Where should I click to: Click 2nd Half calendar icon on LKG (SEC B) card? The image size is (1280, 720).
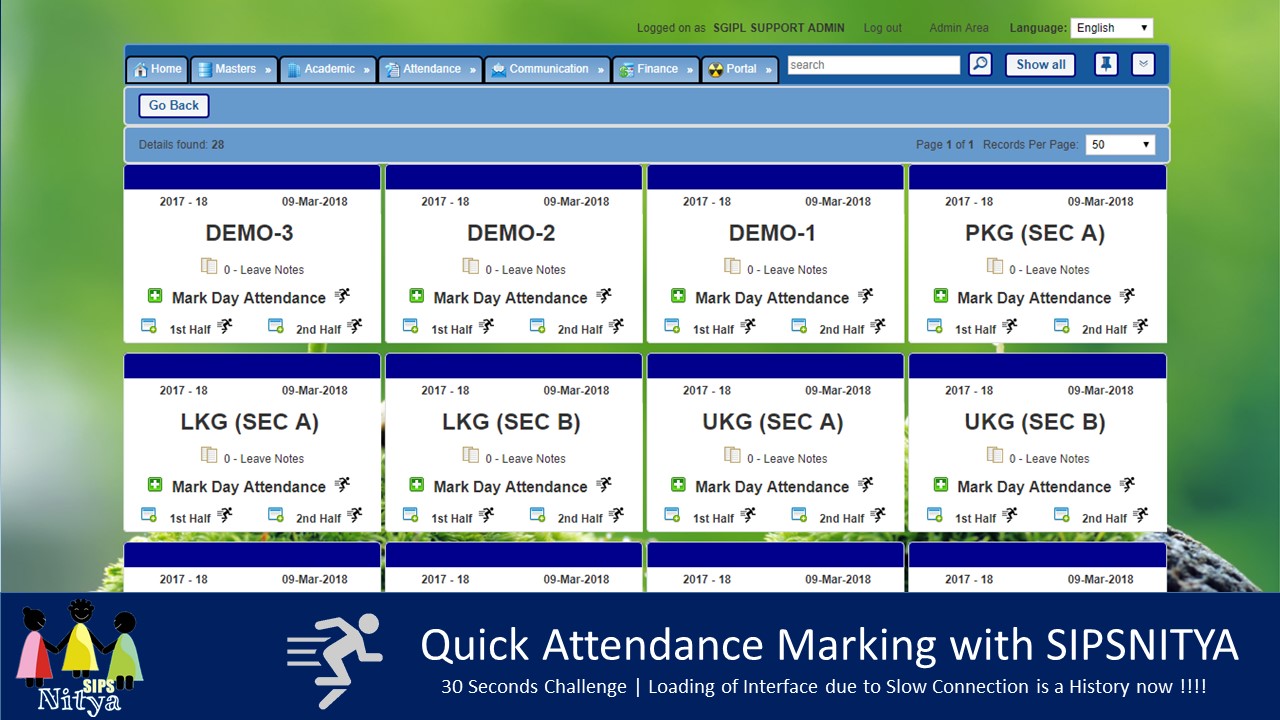pyautogui.click(x=538, y=515)
